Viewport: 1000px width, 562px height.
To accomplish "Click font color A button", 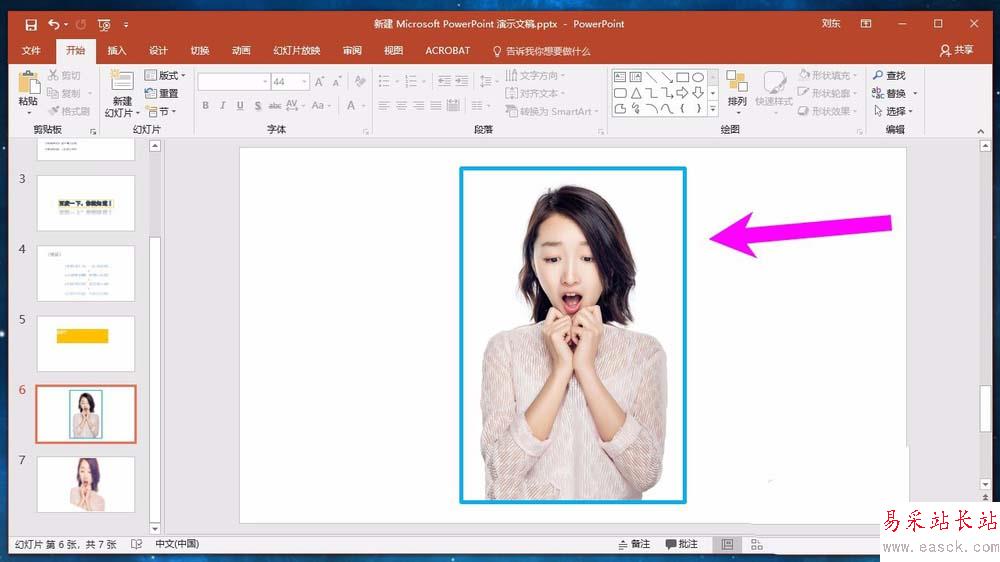I will (x=351, y=106).
